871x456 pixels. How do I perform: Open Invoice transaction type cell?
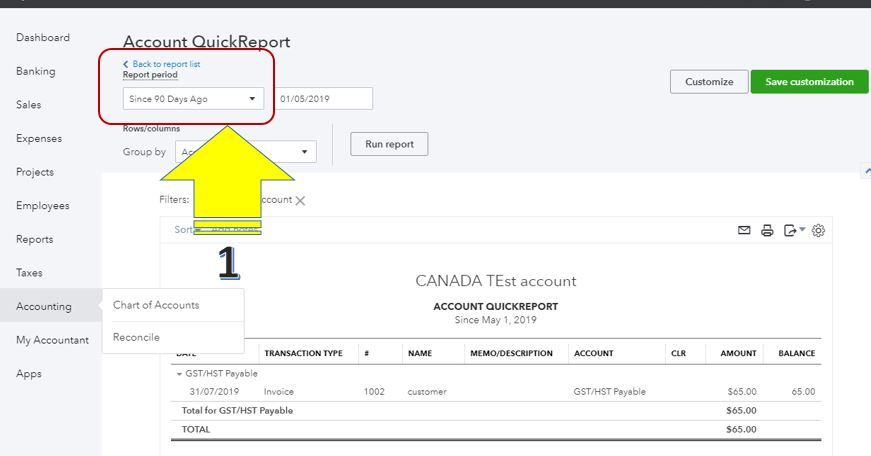click(x=279, y=392)
